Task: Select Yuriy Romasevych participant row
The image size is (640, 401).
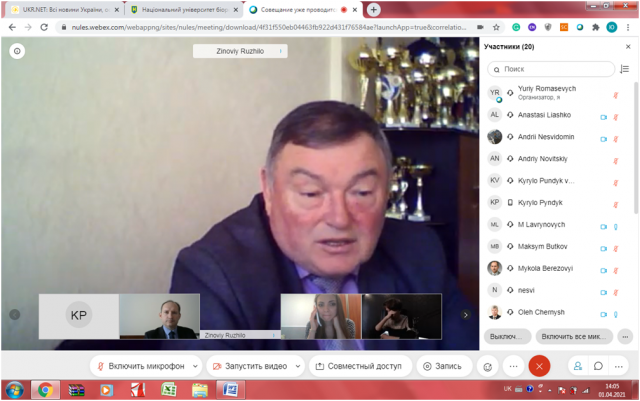Action: coord(557,93)
